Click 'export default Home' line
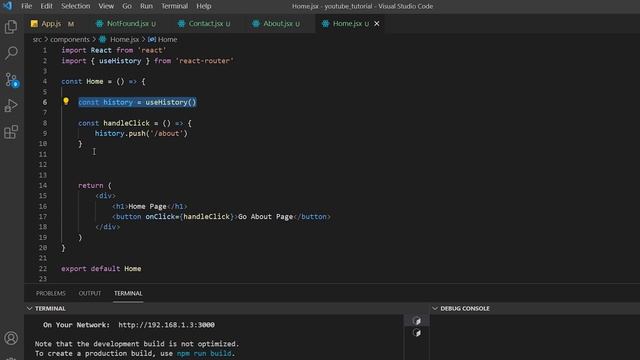 click(101, 269)
